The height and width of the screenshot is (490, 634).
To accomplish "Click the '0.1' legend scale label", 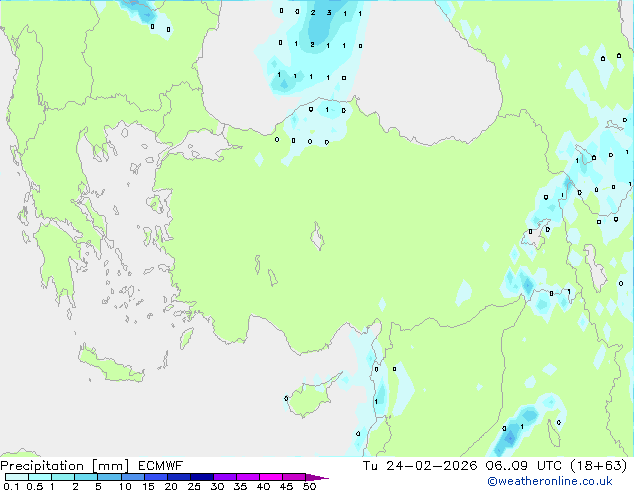I will [x=11, y=486].
